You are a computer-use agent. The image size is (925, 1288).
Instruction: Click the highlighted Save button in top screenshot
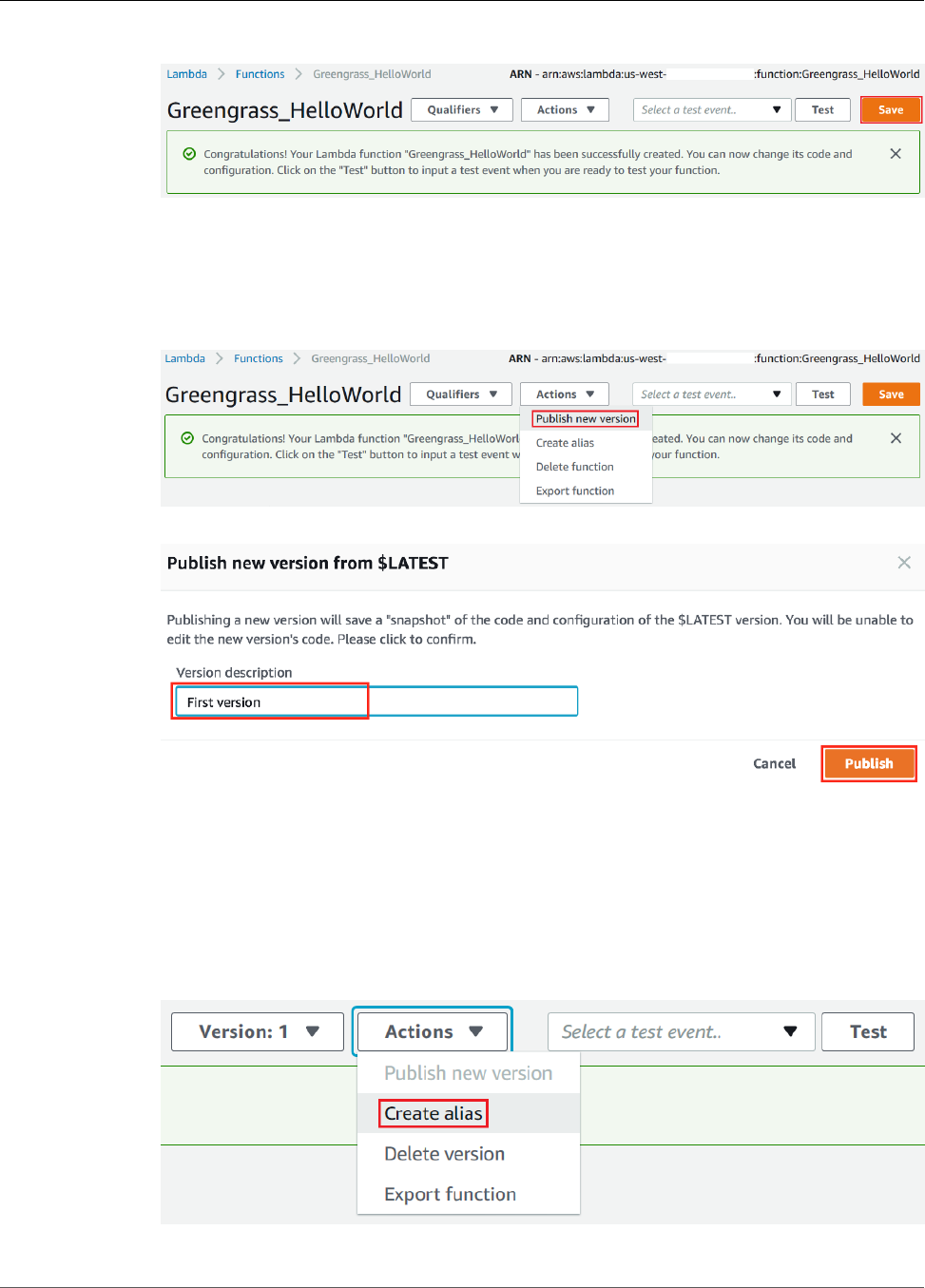891,110
